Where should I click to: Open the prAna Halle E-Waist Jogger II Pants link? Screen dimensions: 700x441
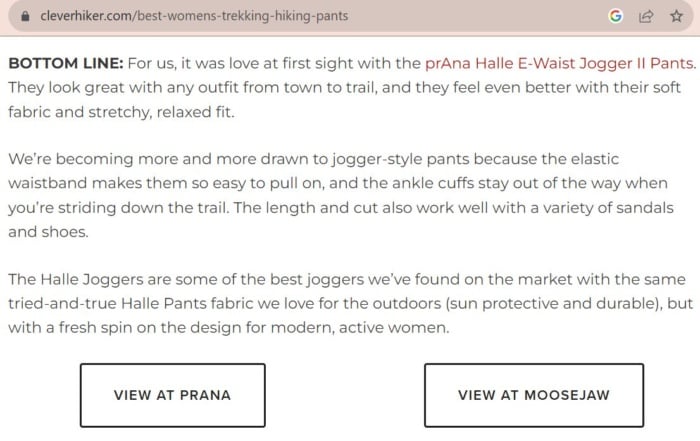click(560, 63)
